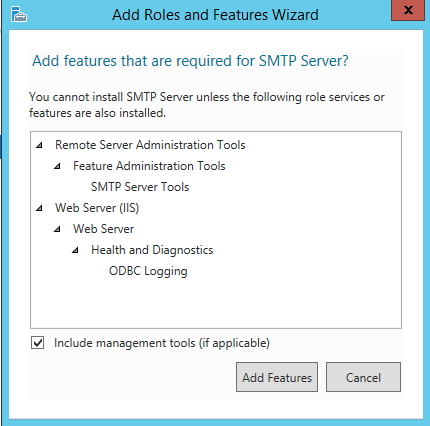Image resolution: width=430 pixels, height=426 pixels.
Task: Select the ODBC Logging item
Action: pos(148,271)
